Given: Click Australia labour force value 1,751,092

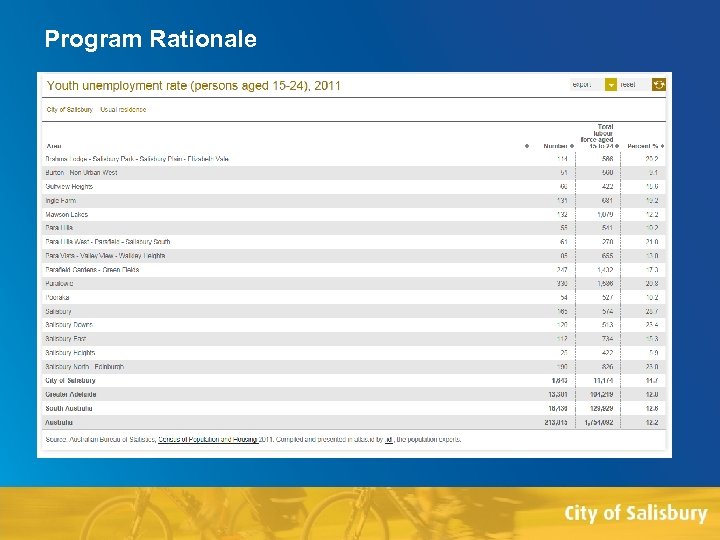Looking at the screenshot, I should click(x=599, y=422).
